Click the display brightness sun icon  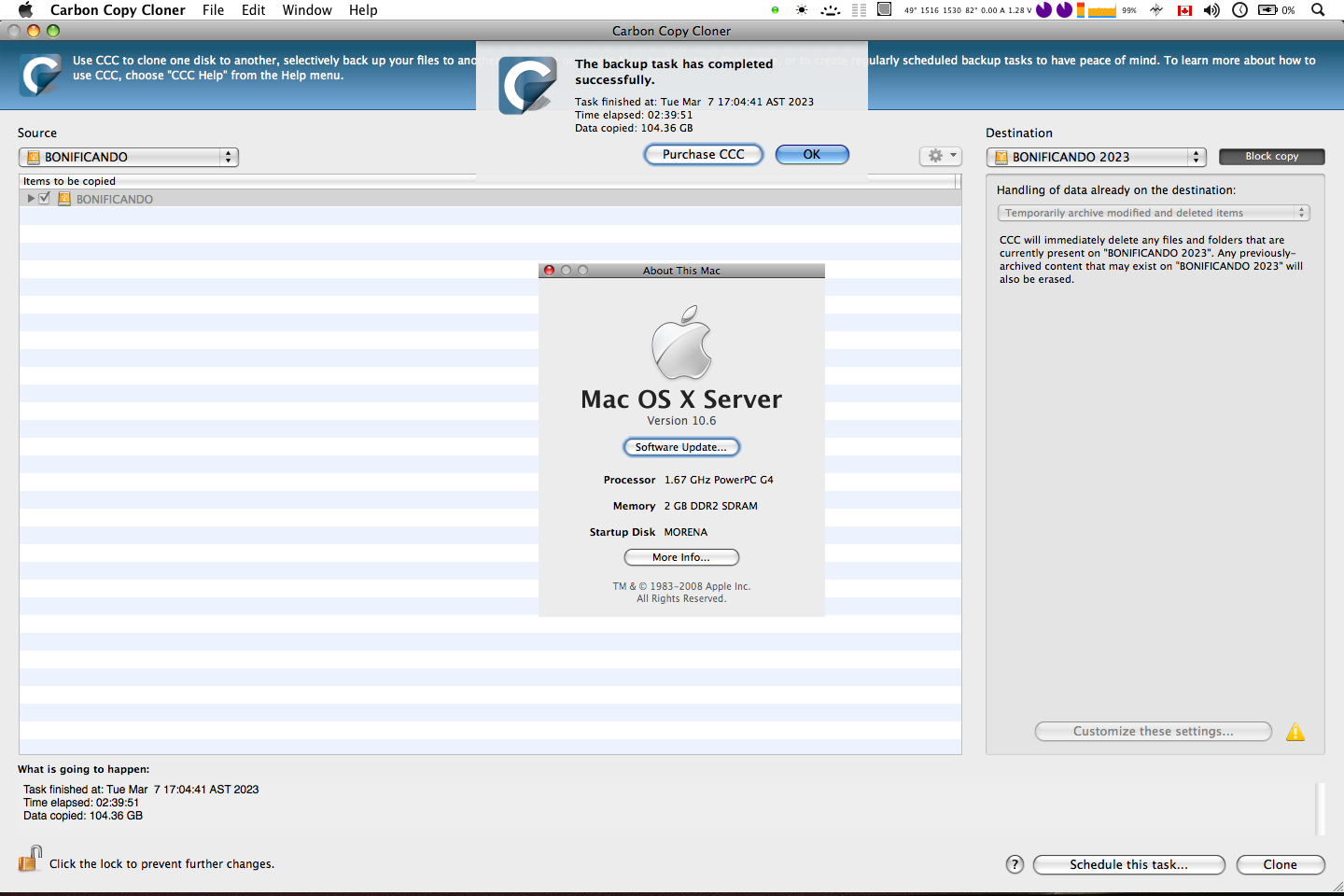point(802,10)
